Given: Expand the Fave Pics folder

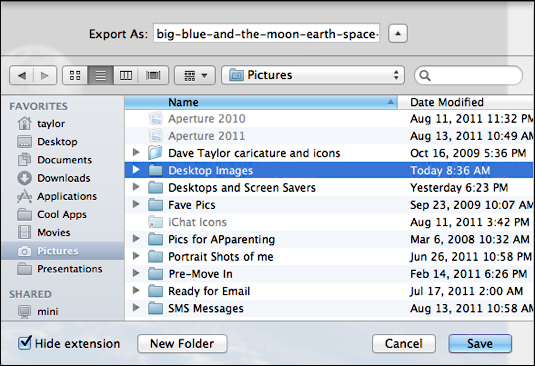Looking at the screenshot, I should pos(136,204).
